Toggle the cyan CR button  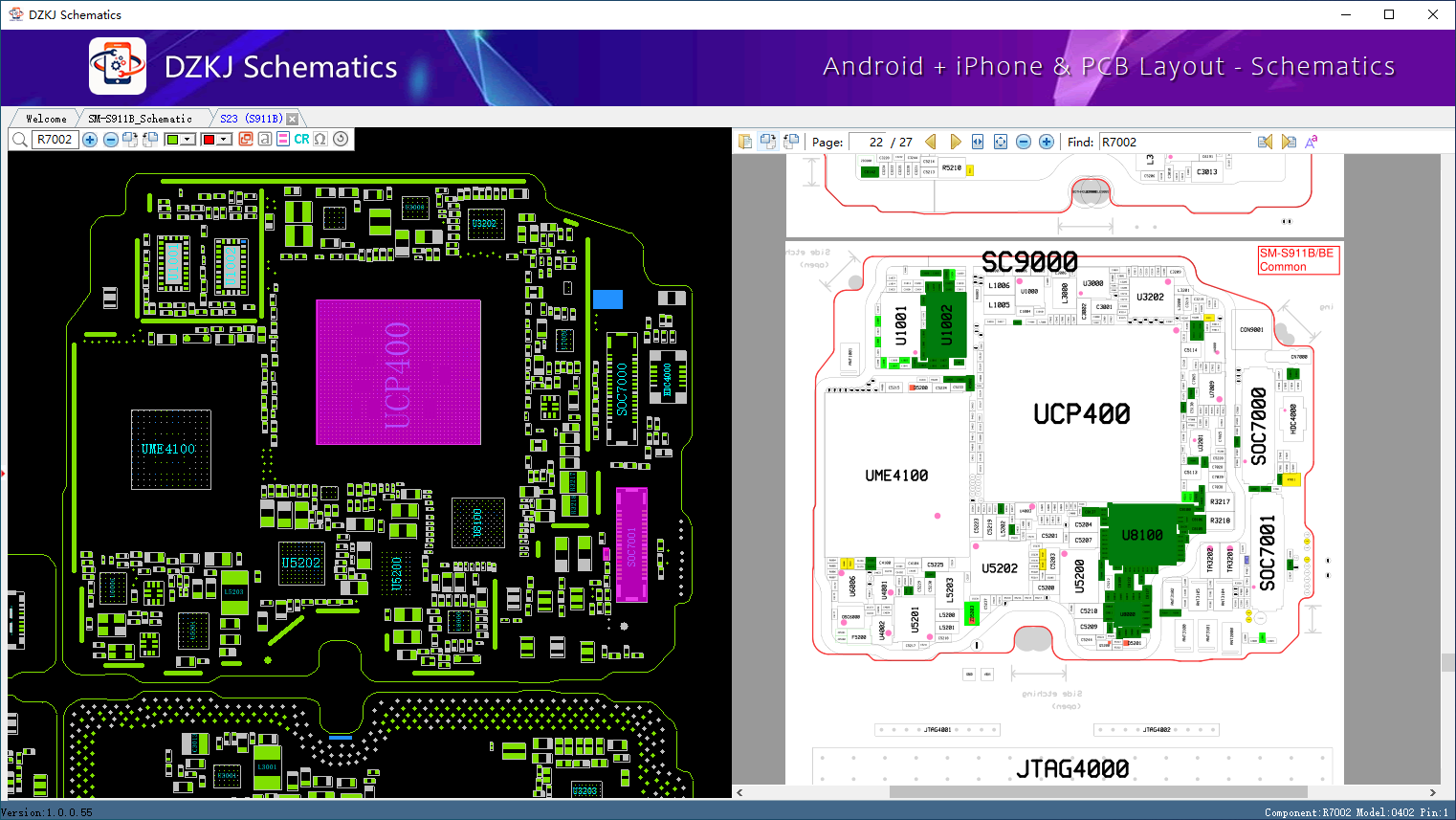pyautogui.click(x=301, y=140)
